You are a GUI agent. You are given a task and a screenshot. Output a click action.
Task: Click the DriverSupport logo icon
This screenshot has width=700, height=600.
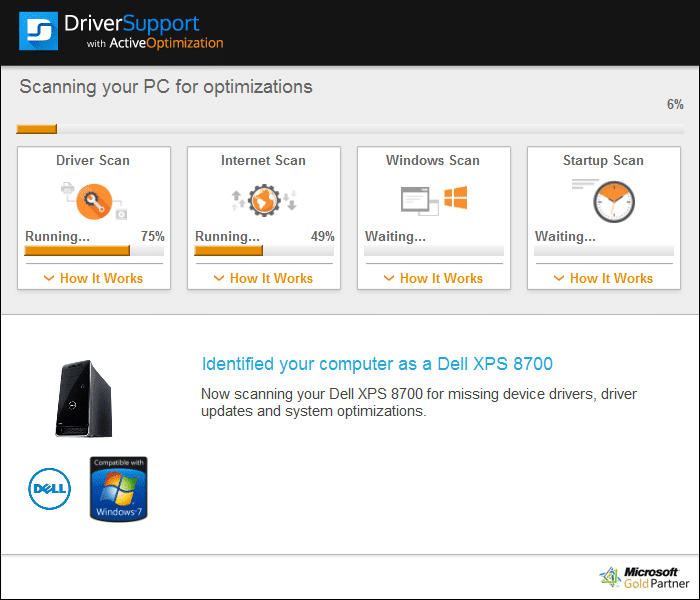pyautogui.click(x=38, y=31)
